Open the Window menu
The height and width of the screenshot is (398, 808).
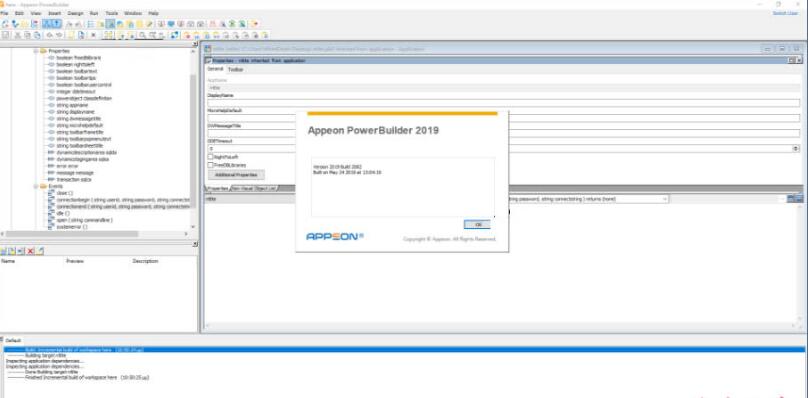[133, 13]
